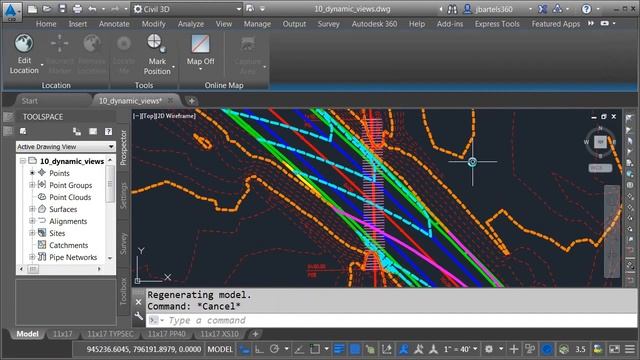The height and width of the screenshot is (360, 640).
Task: Select Catchments in the Prospector tree
Action: coord(68,245)
